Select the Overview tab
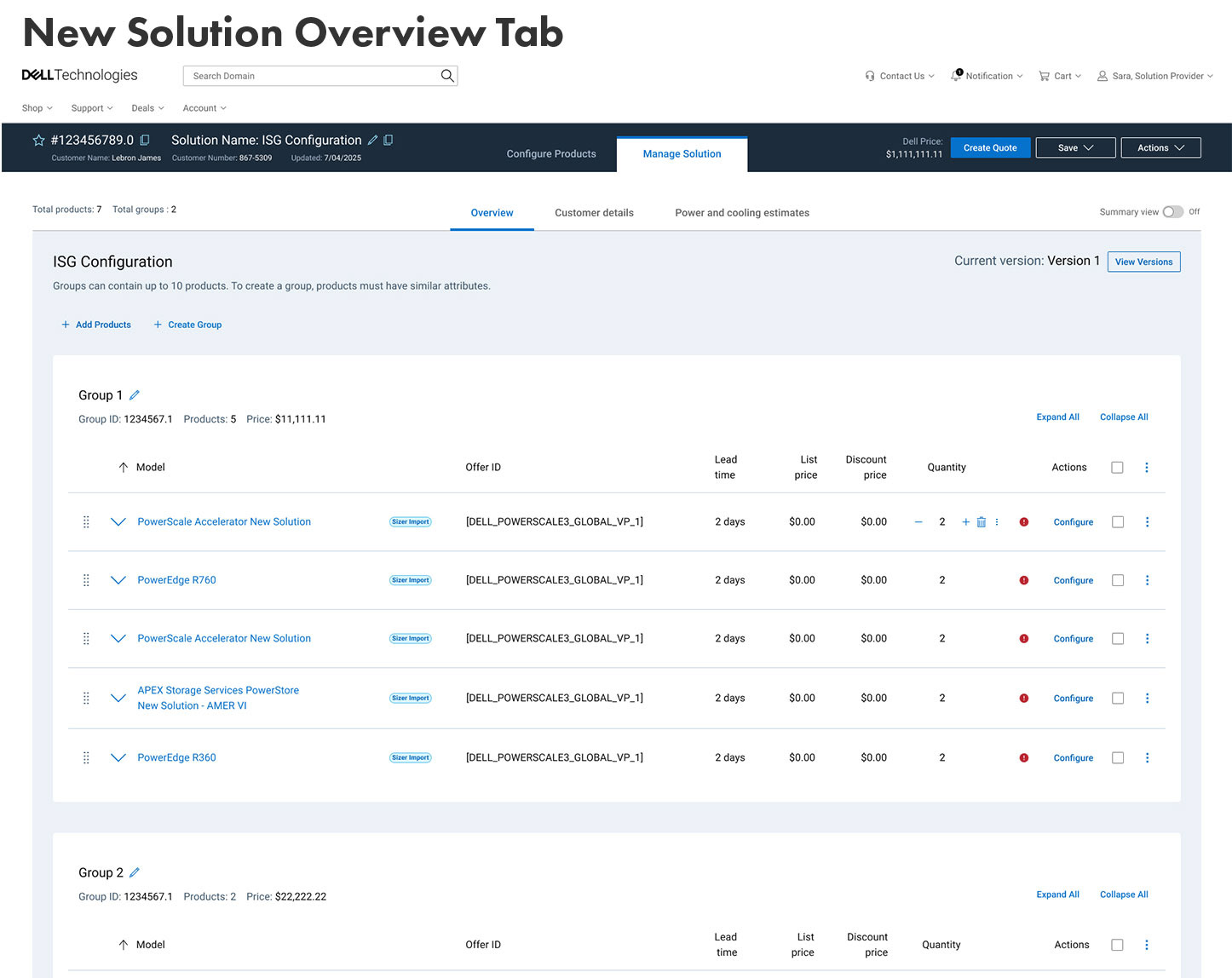 (x=492, y=213)
